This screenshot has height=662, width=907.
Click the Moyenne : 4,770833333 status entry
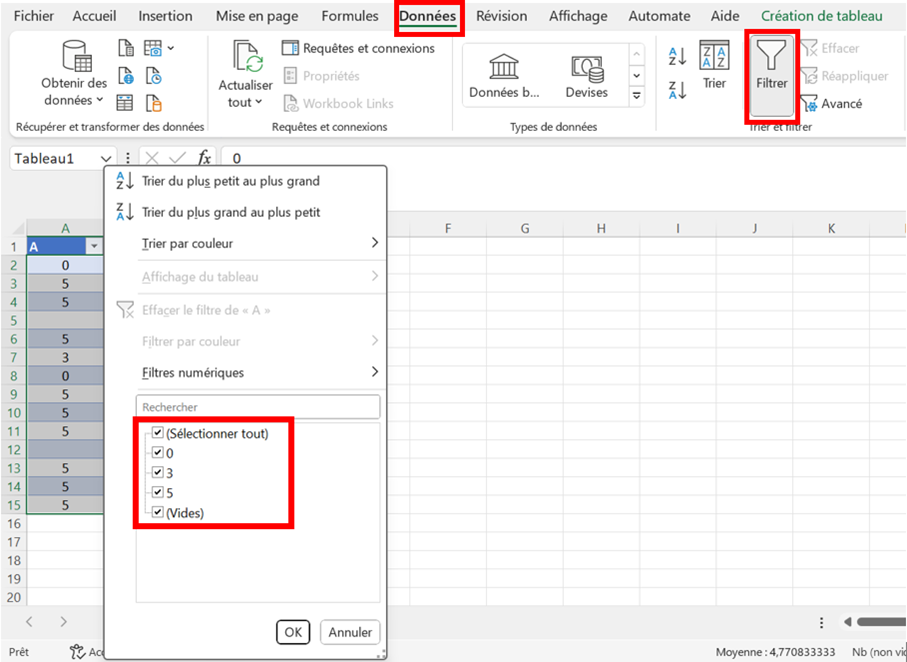pos(775,652)
